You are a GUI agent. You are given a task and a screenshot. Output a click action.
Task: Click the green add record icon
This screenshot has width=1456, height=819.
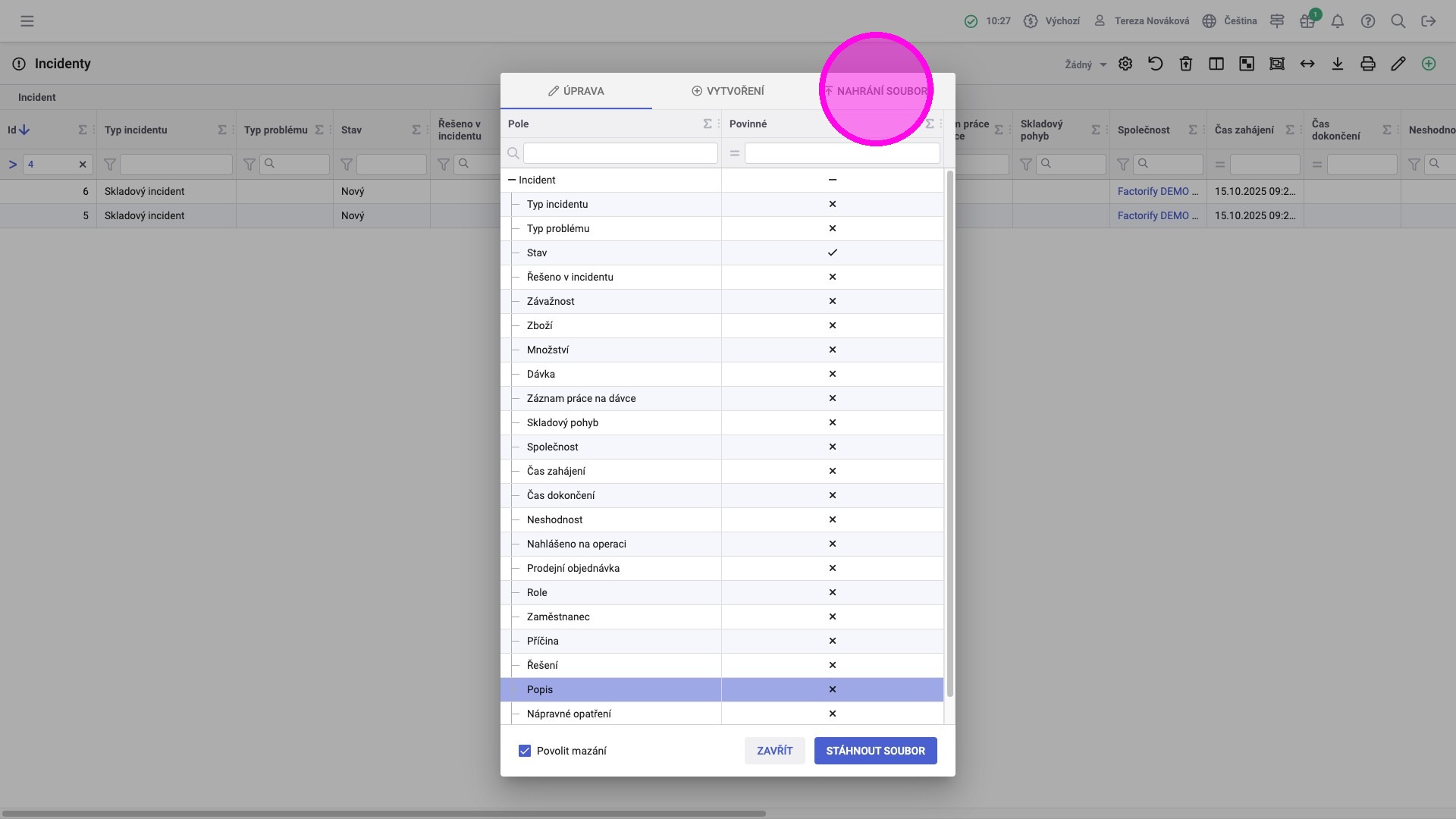tap(1429, 64)
